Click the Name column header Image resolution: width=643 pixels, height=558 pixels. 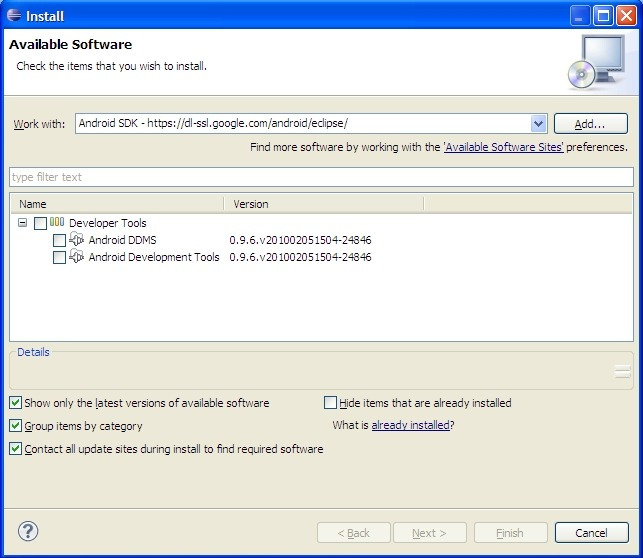pos(117,204)
